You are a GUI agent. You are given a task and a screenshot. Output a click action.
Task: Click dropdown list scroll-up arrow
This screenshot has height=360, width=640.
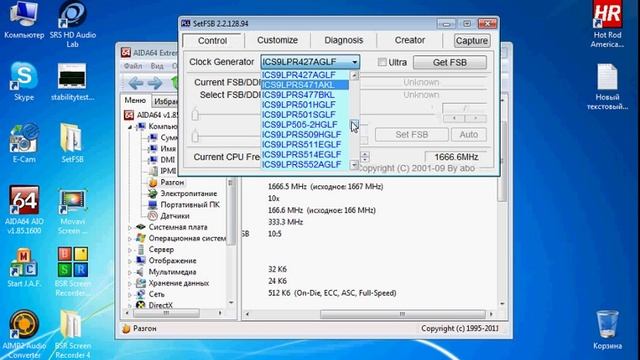point(354,75)
